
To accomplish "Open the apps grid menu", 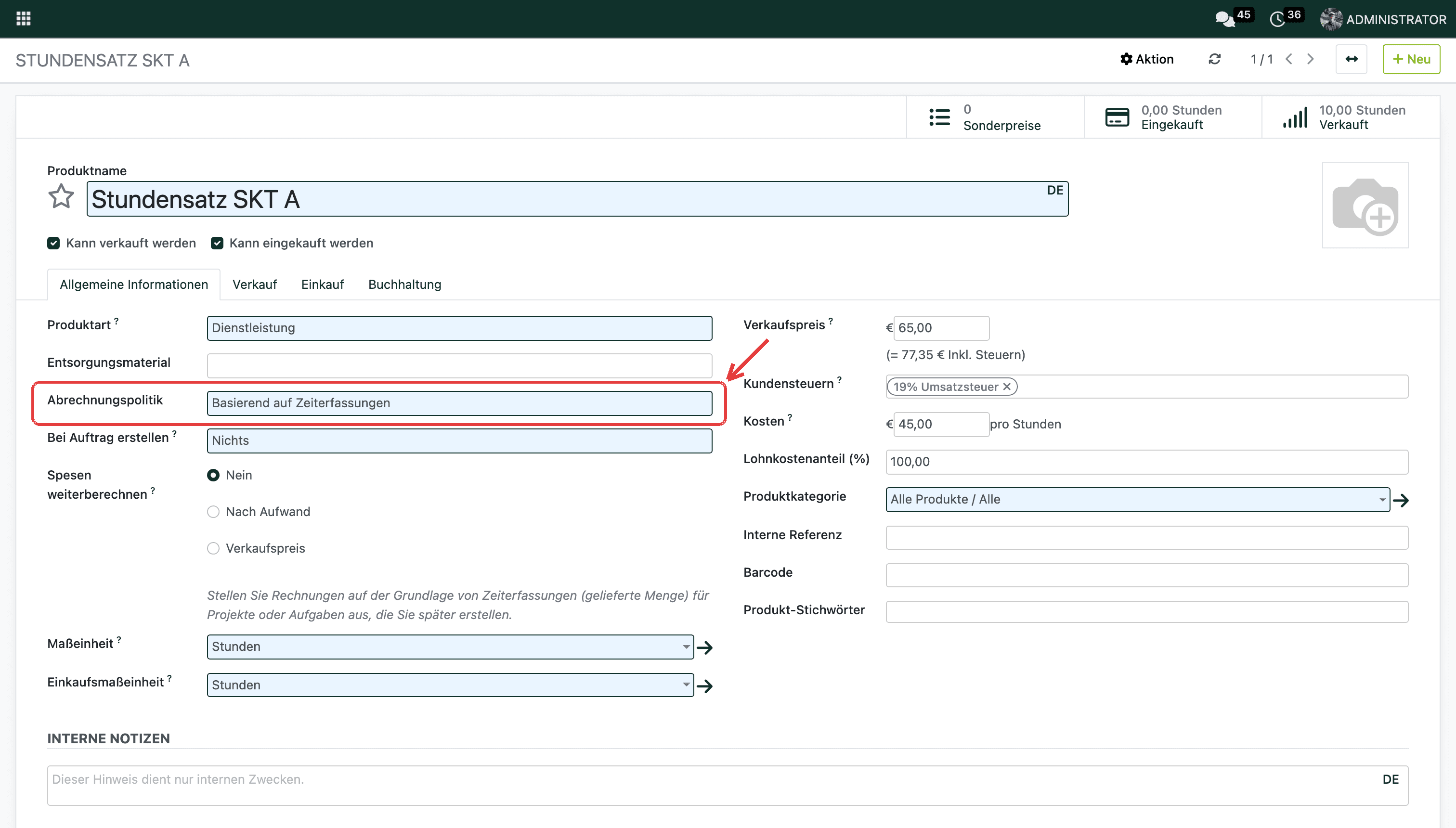I will pos(23,19).
